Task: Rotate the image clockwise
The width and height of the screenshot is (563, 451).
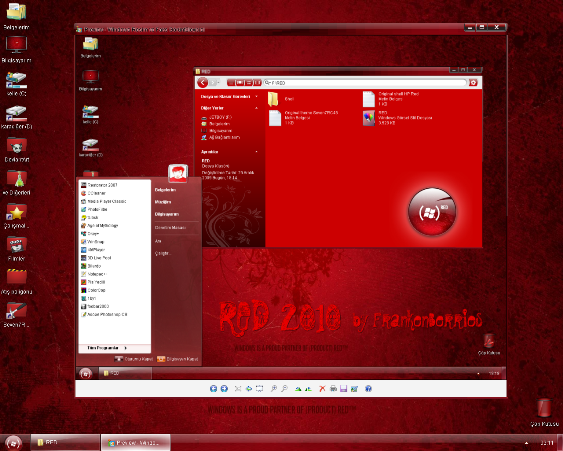Action: coord(298,389)
